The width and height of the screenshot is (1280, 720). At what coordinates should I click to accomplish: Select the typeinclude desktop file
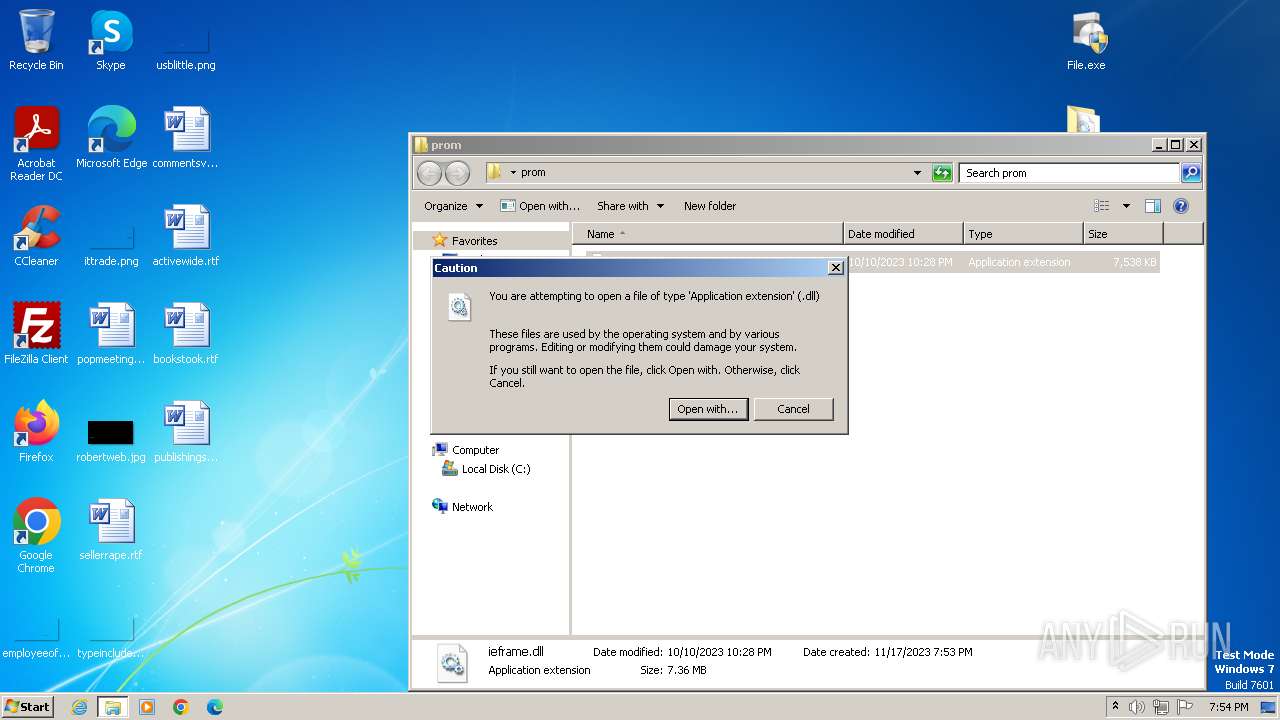[x=111, y=636]
